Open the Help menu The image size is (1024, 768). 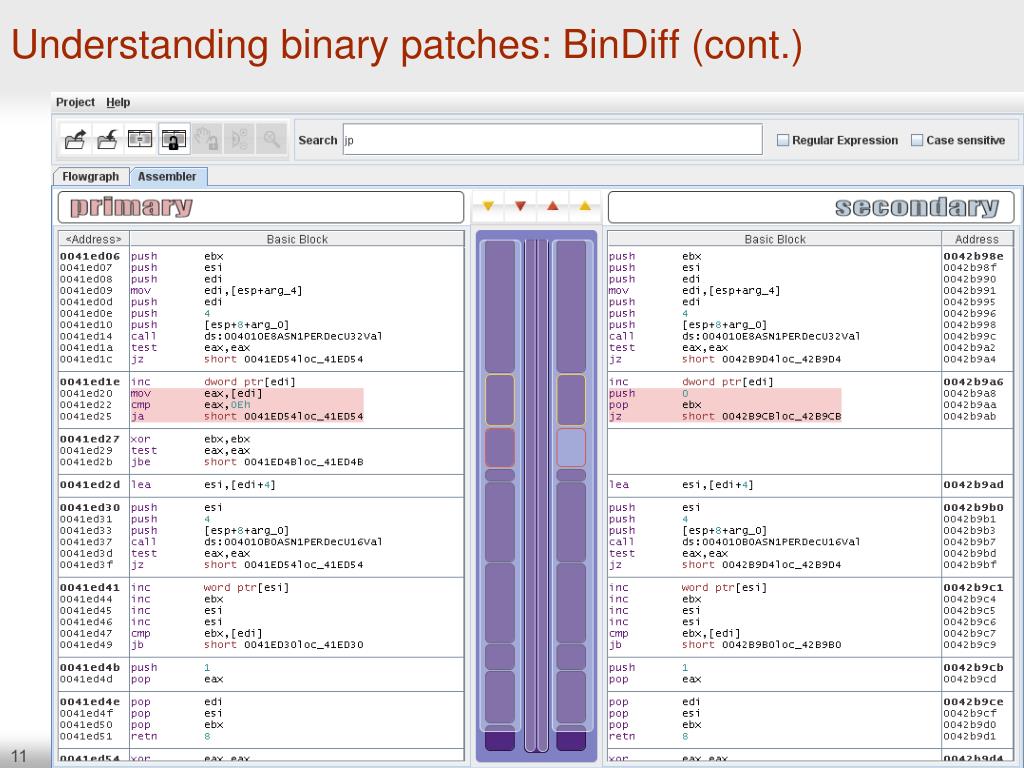tap(118, 102)
